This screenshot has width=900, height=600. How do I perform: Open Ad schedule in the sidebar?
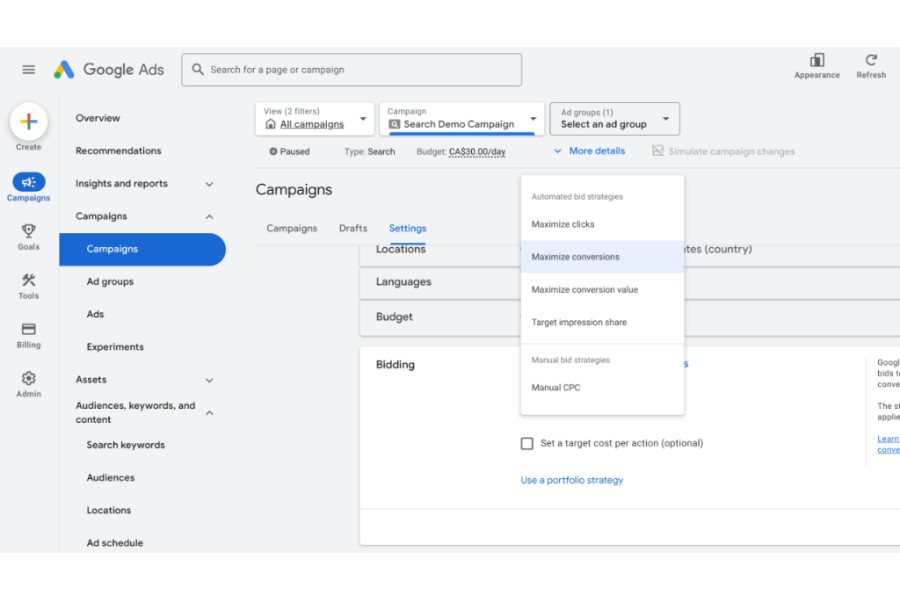(115, 543)
